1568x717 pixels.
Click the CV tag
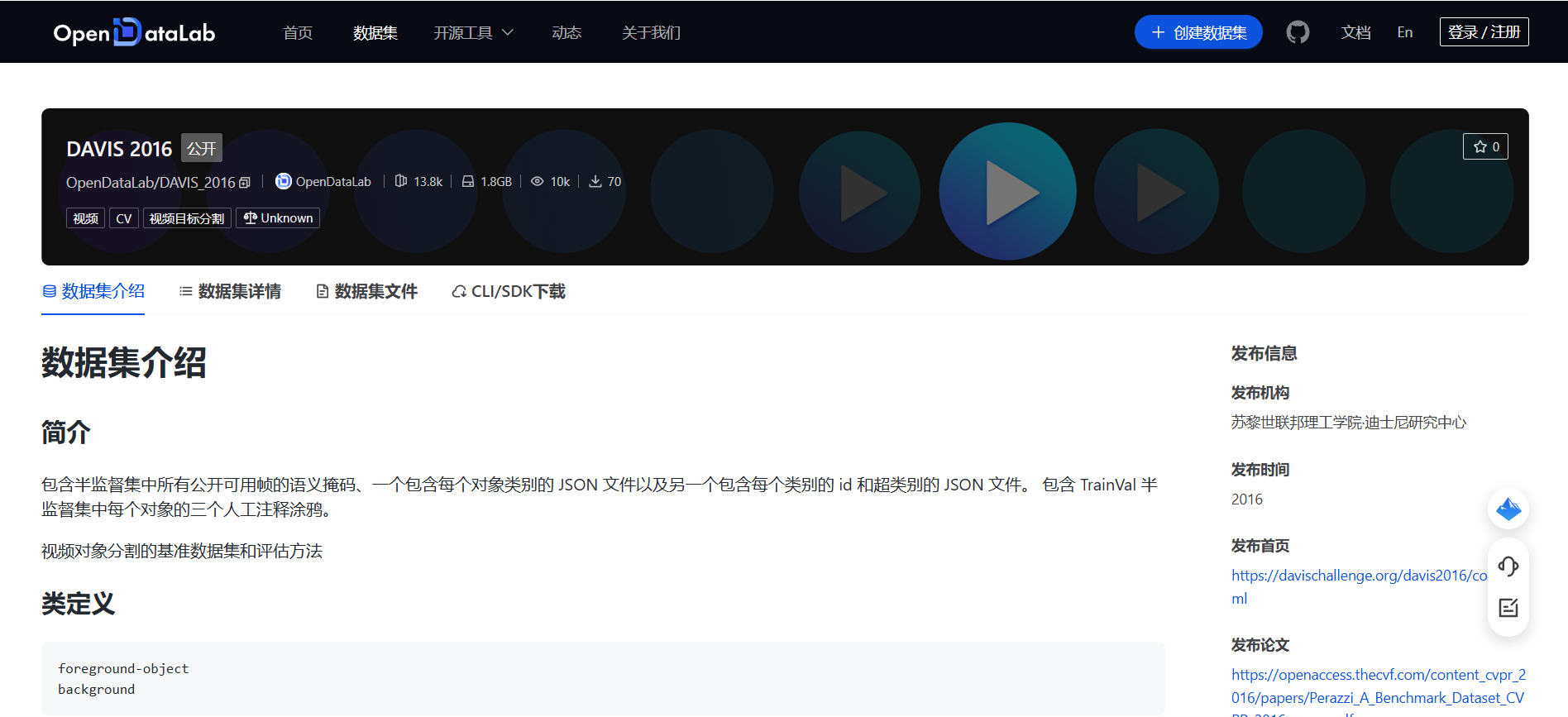coord(124,218)
